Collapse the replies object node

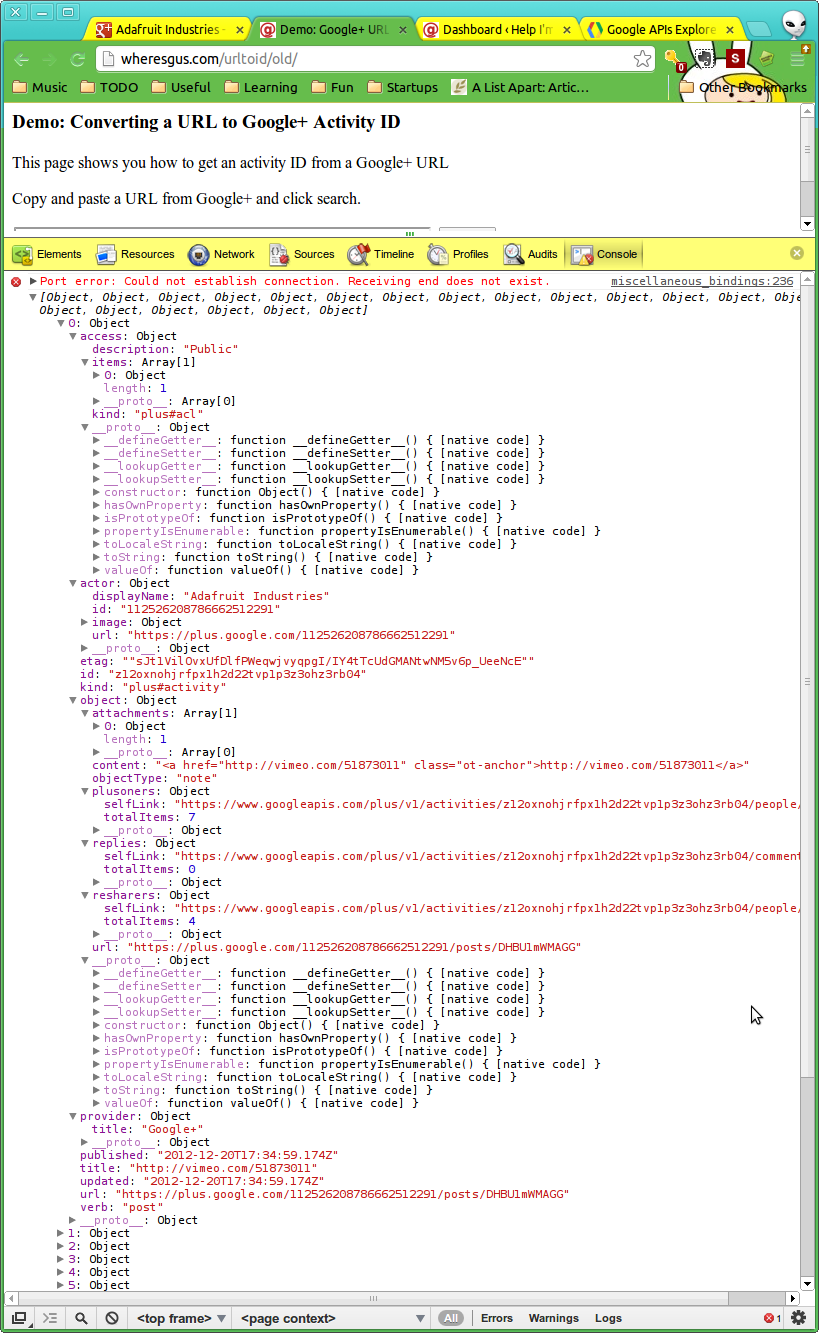point(84,843)
